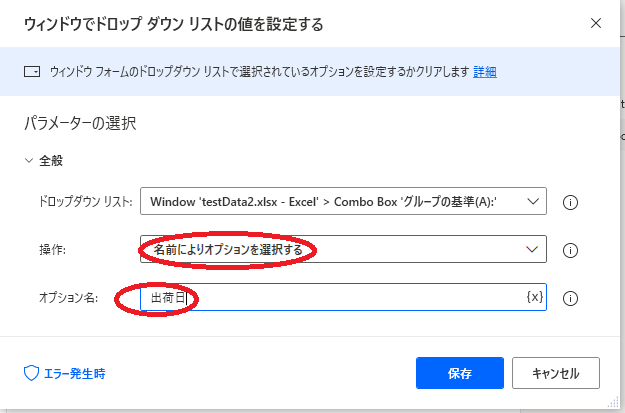Screen dimensions: 625x413
Task: Close the dialog with the X button
Action: coord(596,22)
